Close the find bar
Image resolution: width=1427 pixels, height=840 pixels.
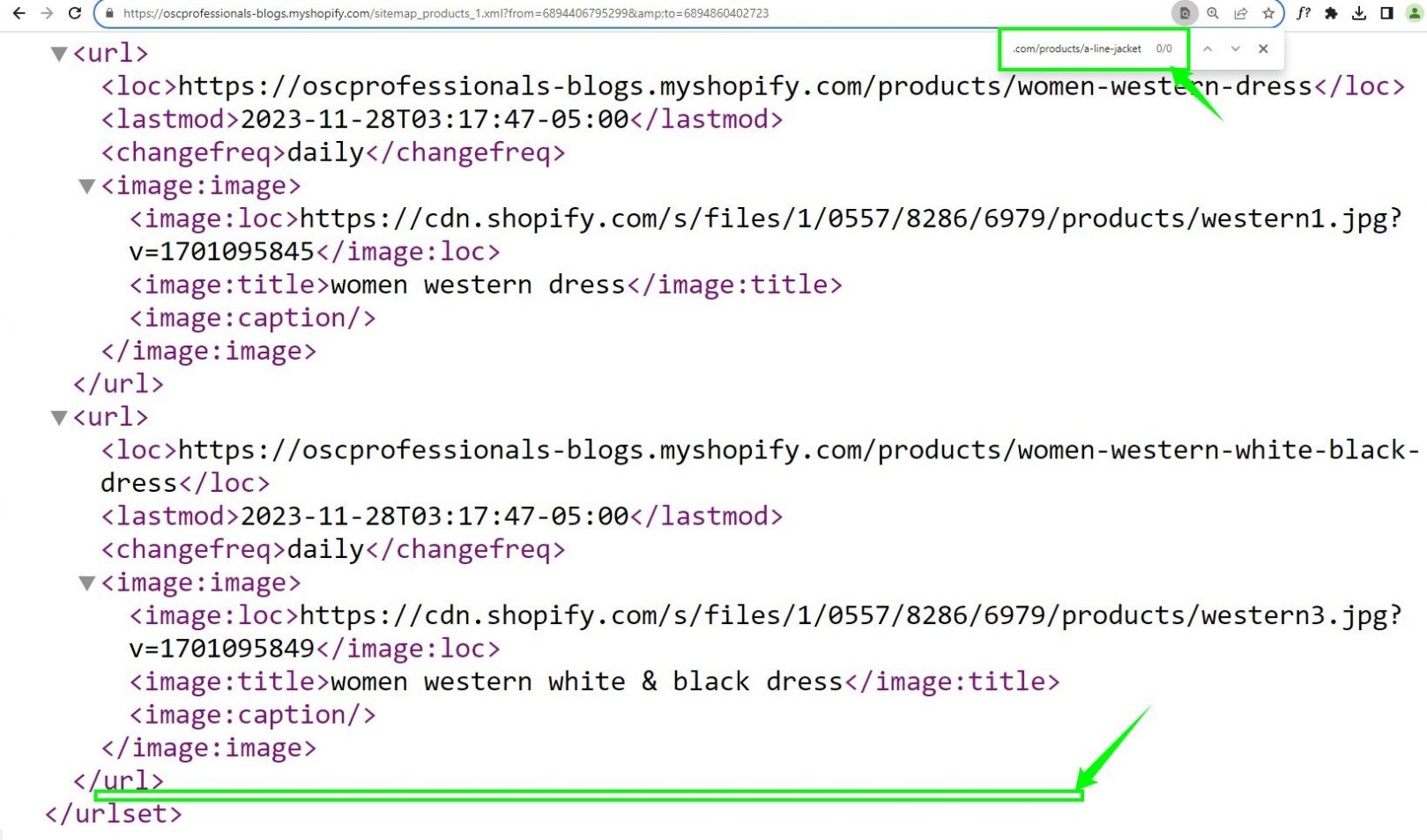pos(1263,49)
